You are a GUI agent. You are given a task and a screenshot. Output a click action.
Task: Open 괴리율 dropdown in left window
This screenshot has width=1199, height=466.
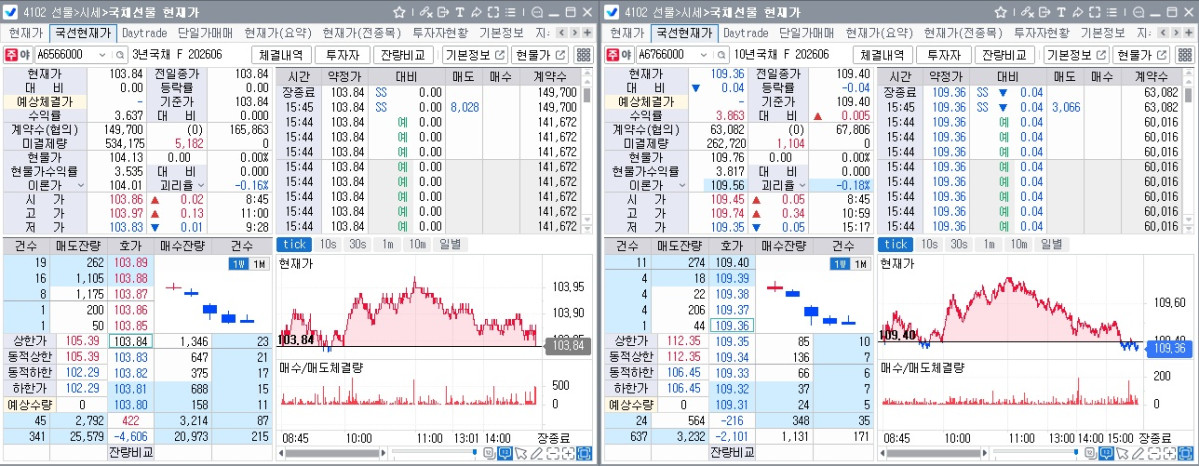pyautogui.click(x=203, y=185)
